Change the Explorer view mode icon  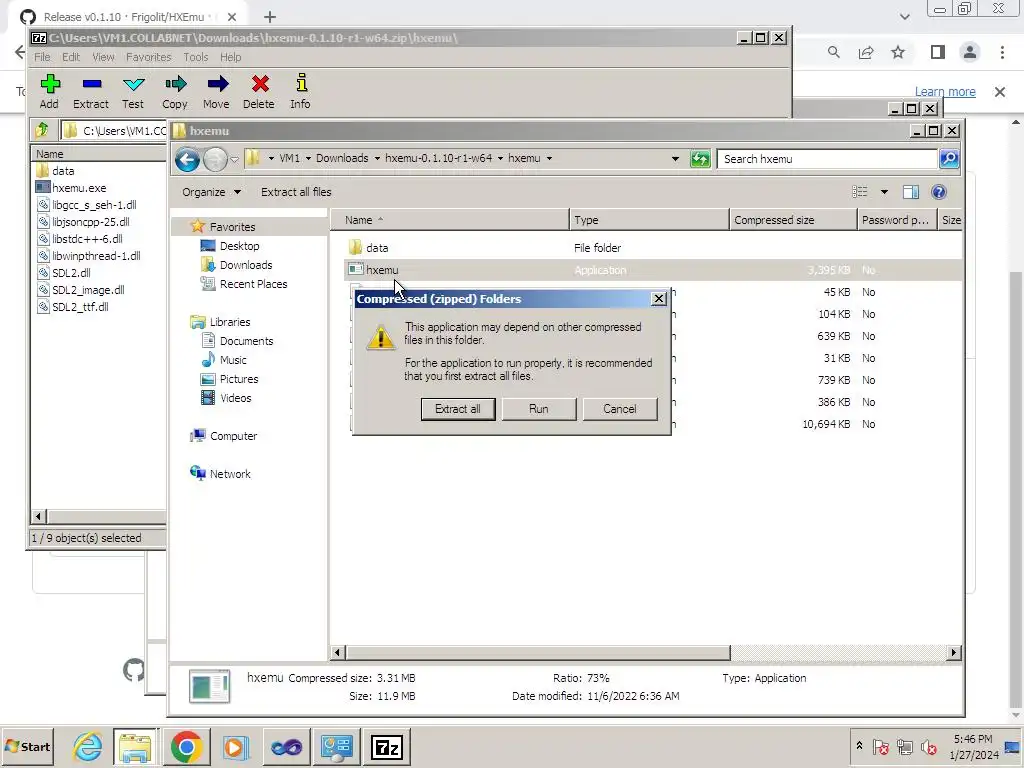point(859,192)
